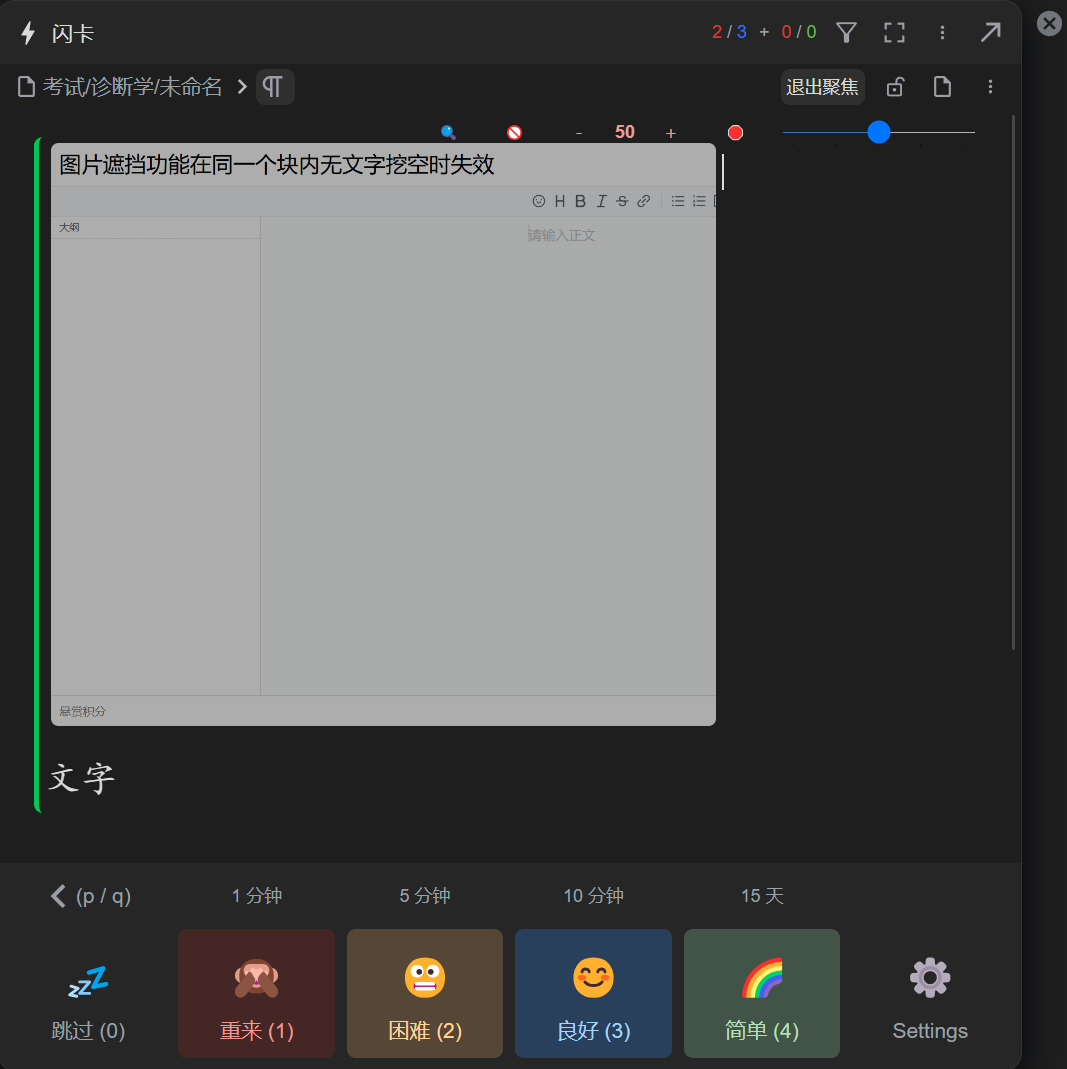Screen dimensions: 1067x1069
Task: Open the three-dot menu next to the document icon
Action: (x=990, y=87)
